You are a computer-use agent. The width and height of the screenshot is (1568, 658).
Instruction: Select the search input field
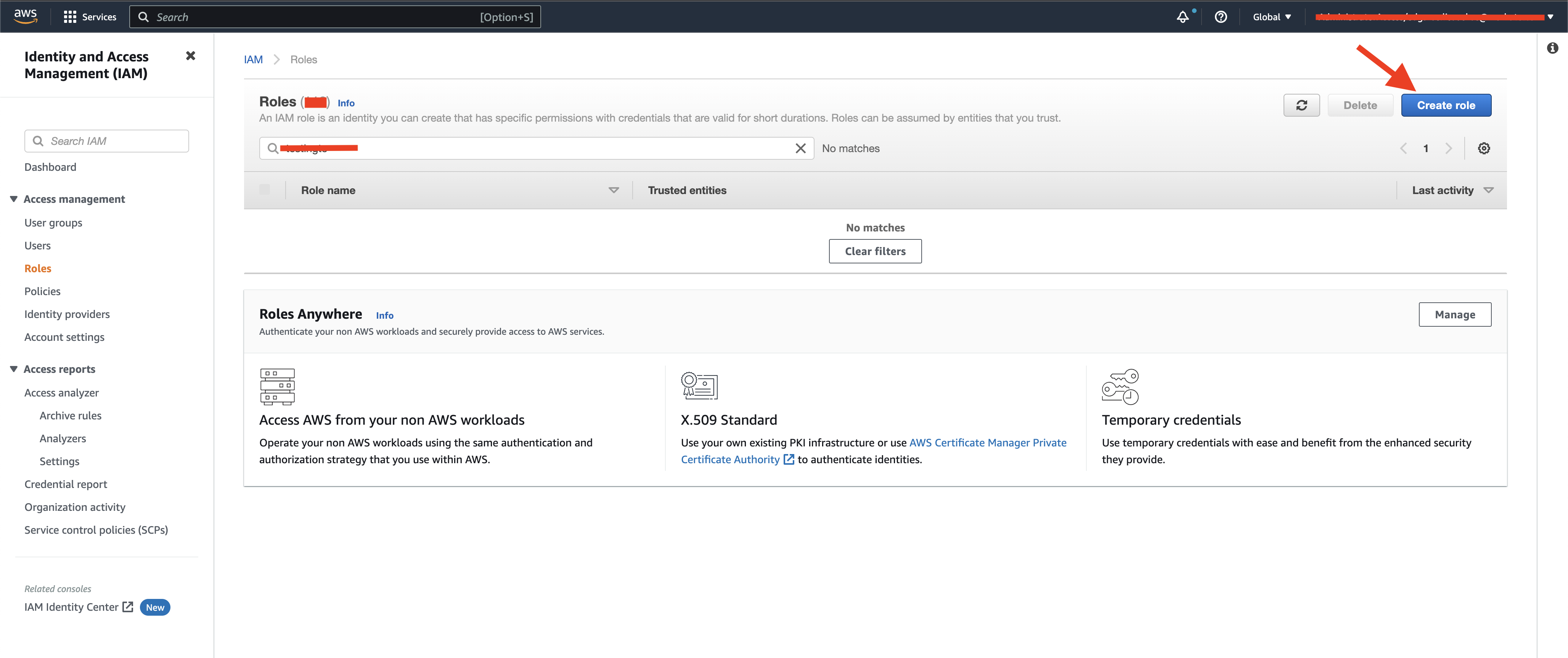tap(535, 148)
